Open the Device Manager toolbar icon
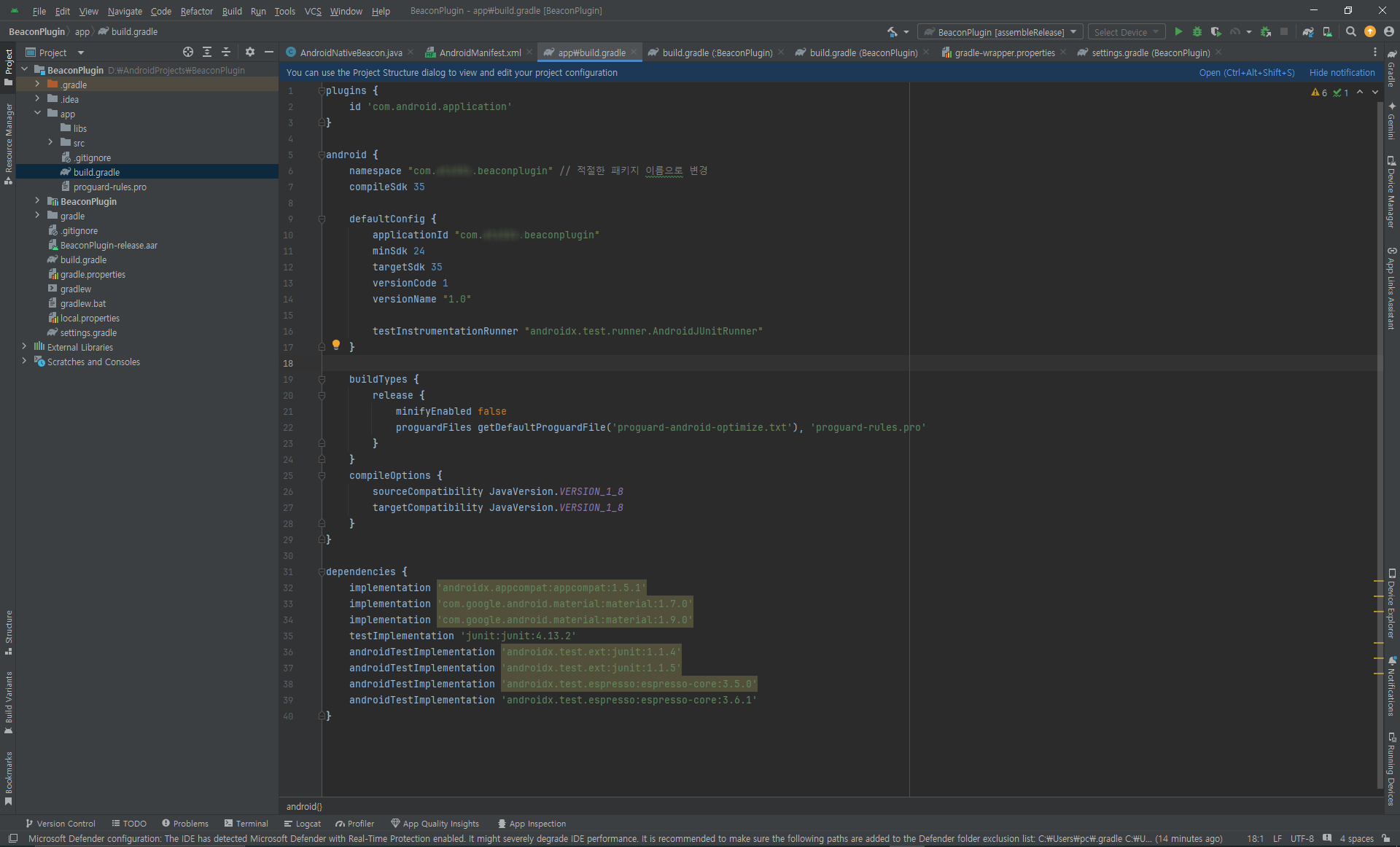The image size is (1400, 847). tap(1327, 32)
